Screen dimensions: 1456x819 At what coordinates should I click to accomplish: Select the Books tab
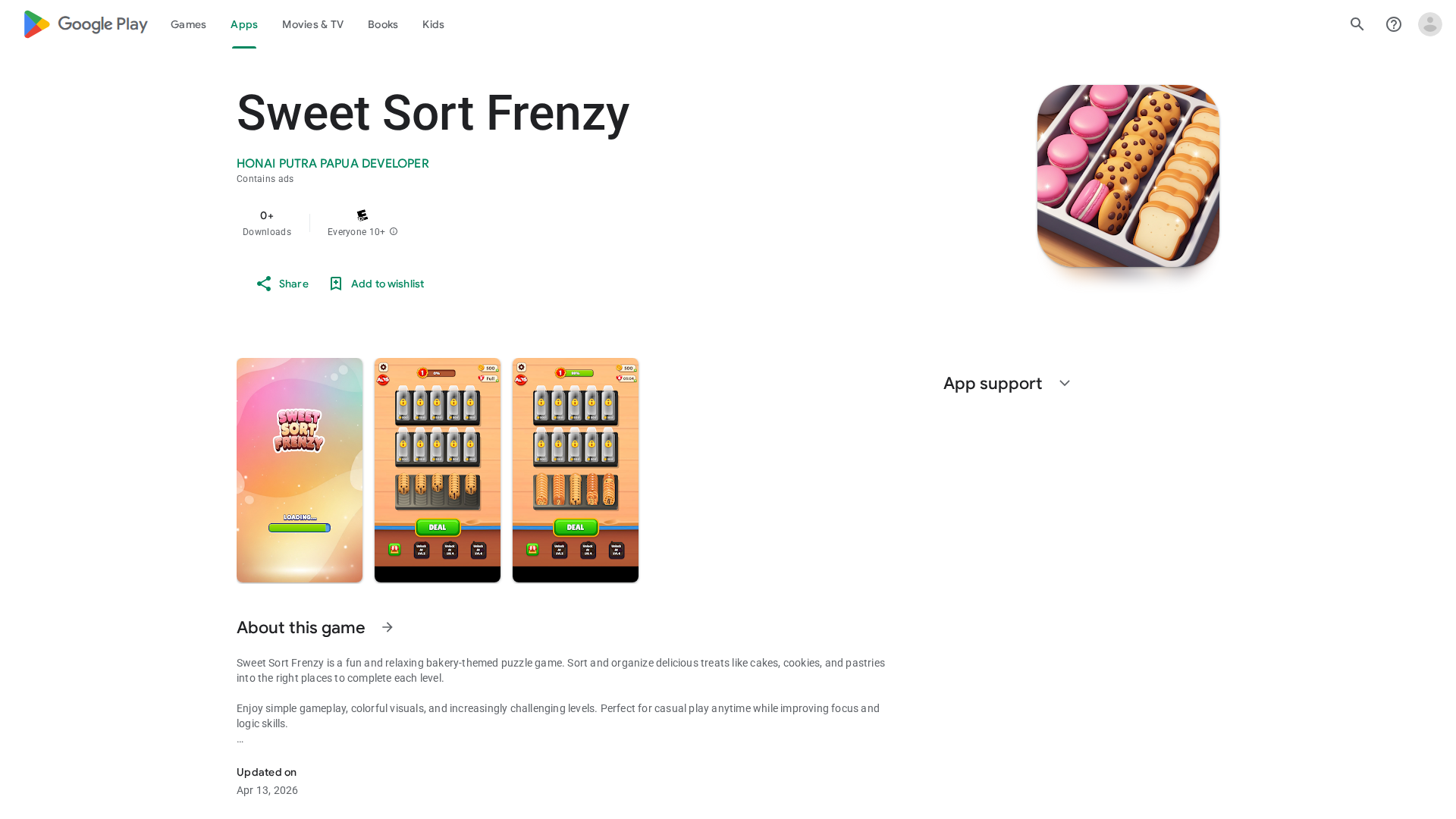pos(382,24)
